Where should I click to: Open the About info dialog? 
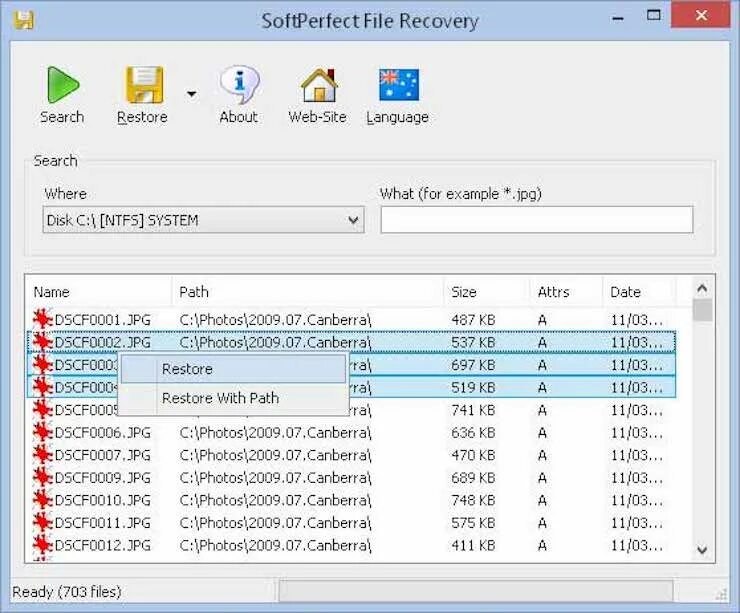[x=239, y=94]
